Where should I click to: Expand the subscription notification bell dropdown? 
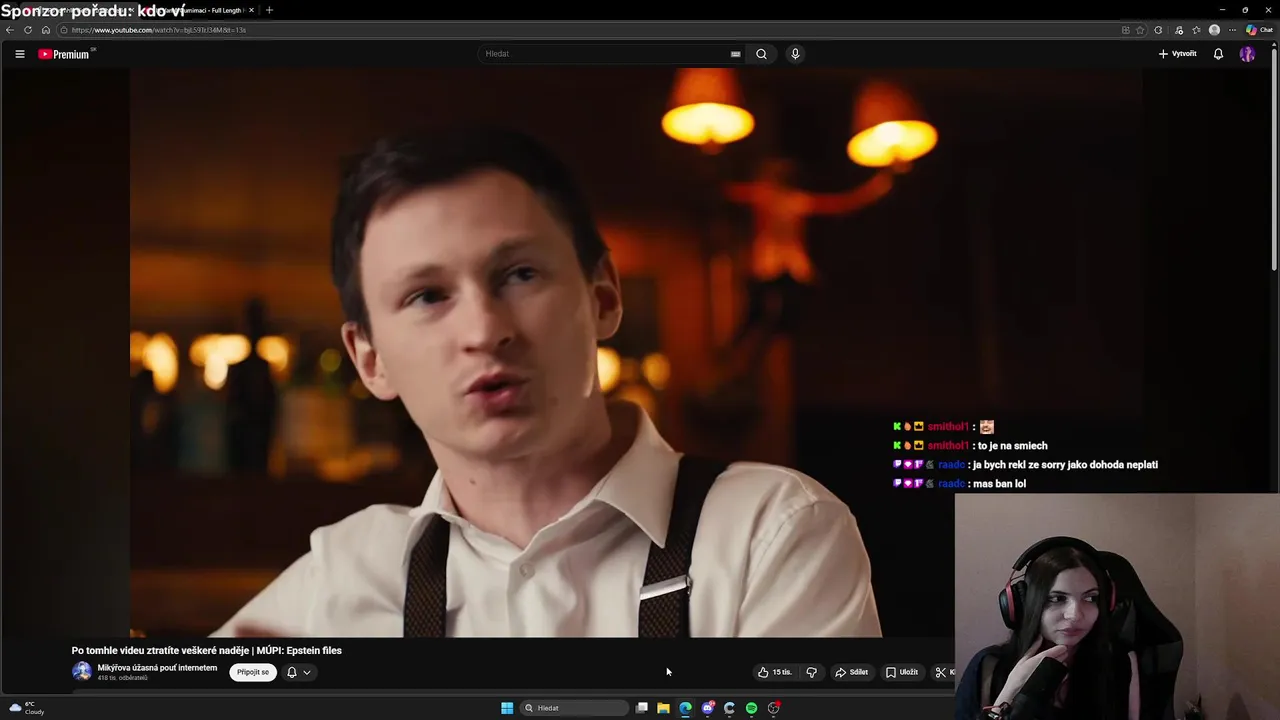click(299, 672)
